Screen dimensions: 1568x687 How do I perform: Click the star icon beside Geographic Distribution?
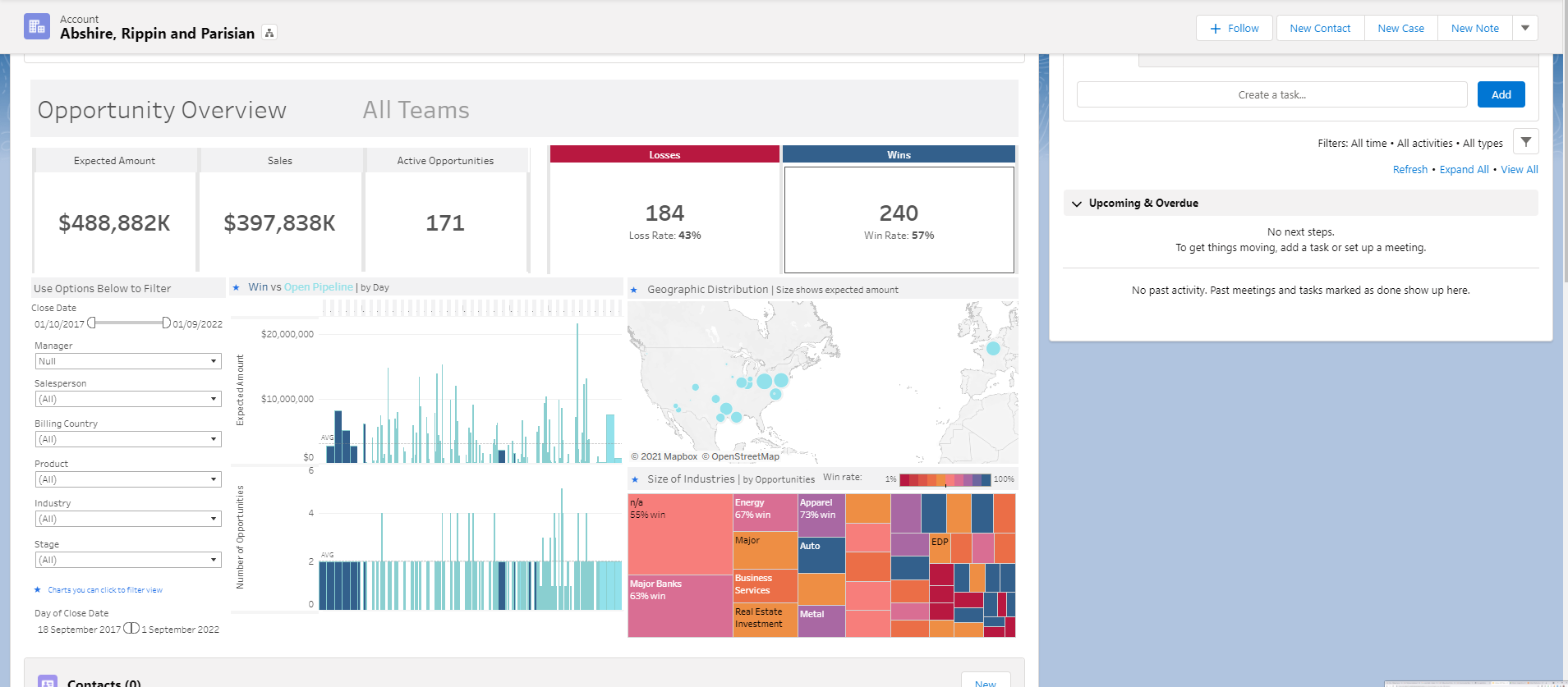[x=633, y=290]
